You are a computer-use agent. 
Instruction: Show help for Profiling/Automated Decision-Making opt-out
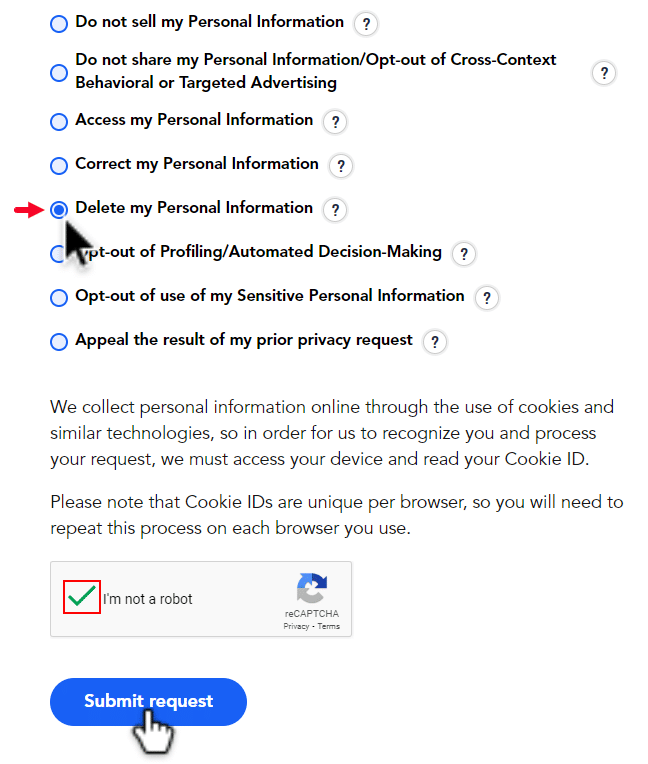point(464,253)
